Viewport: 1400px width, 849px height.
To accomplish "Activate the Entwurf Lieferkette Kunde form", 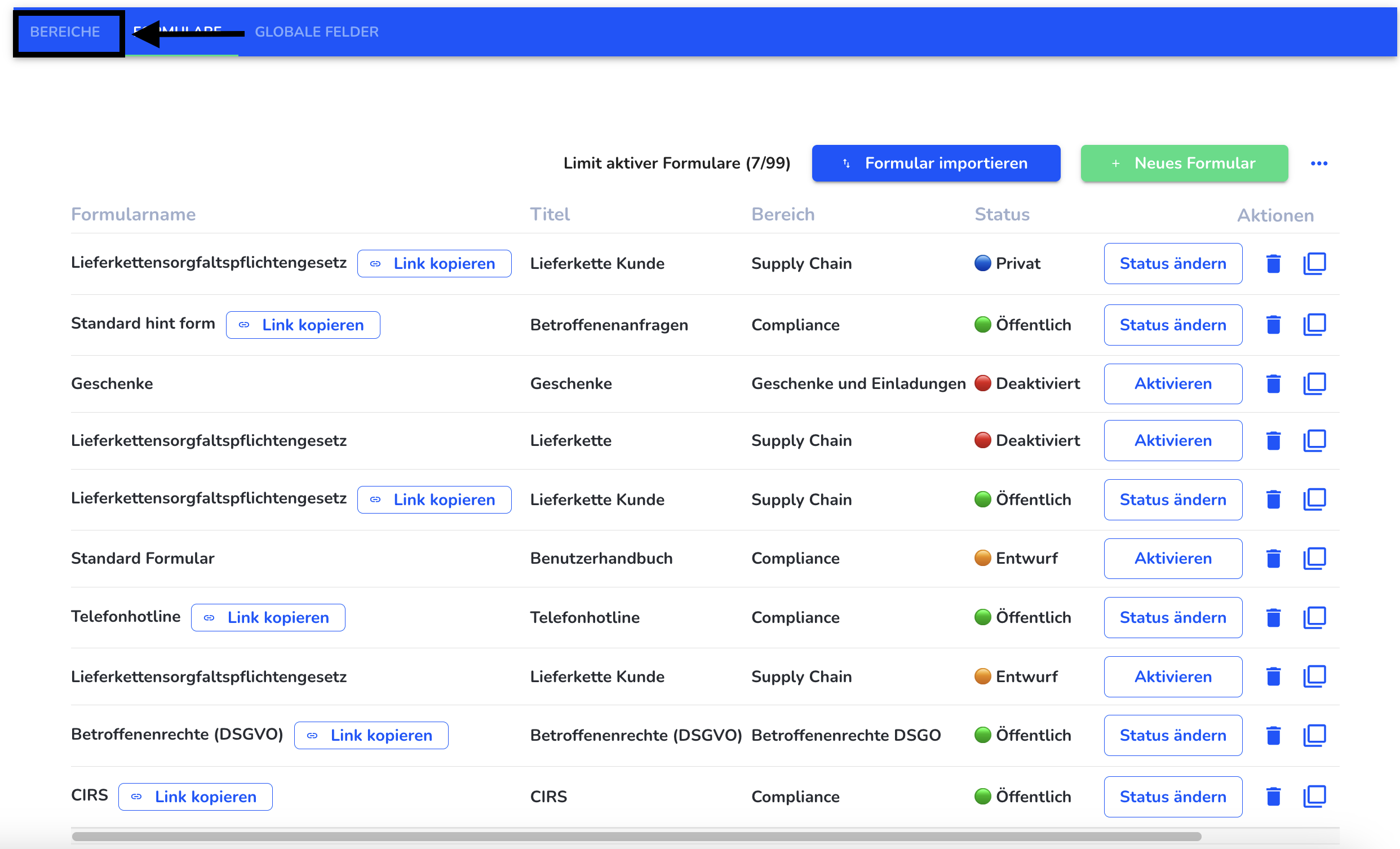I will click(x=1173, y=677).
